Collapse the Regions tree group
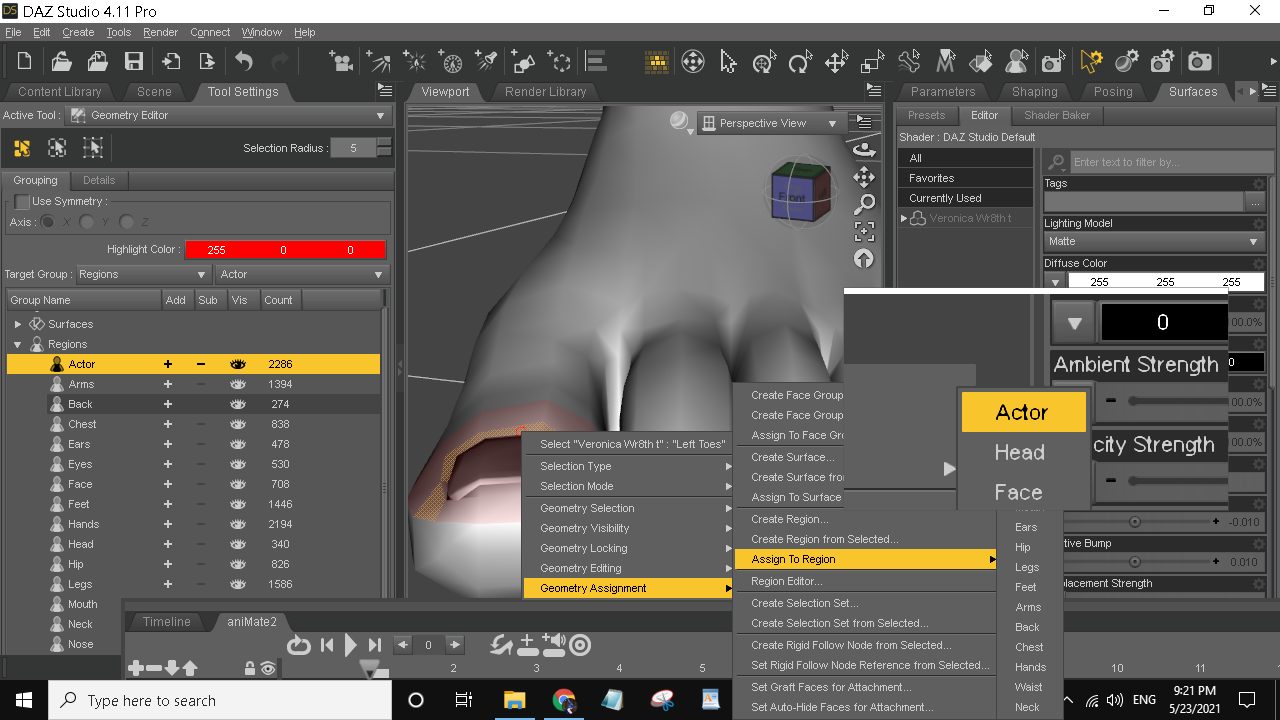This screenshot has width=1280, height=720. [18, 344]
